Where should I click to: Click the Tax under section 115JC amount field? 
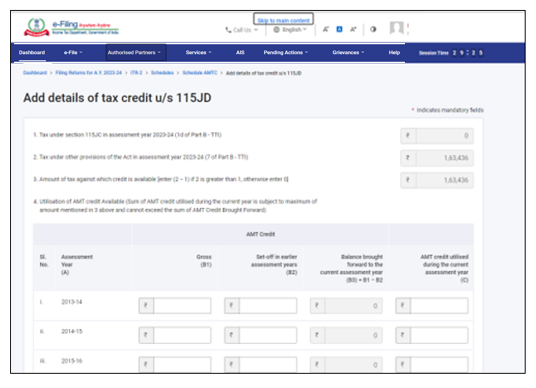coord(437,136)
